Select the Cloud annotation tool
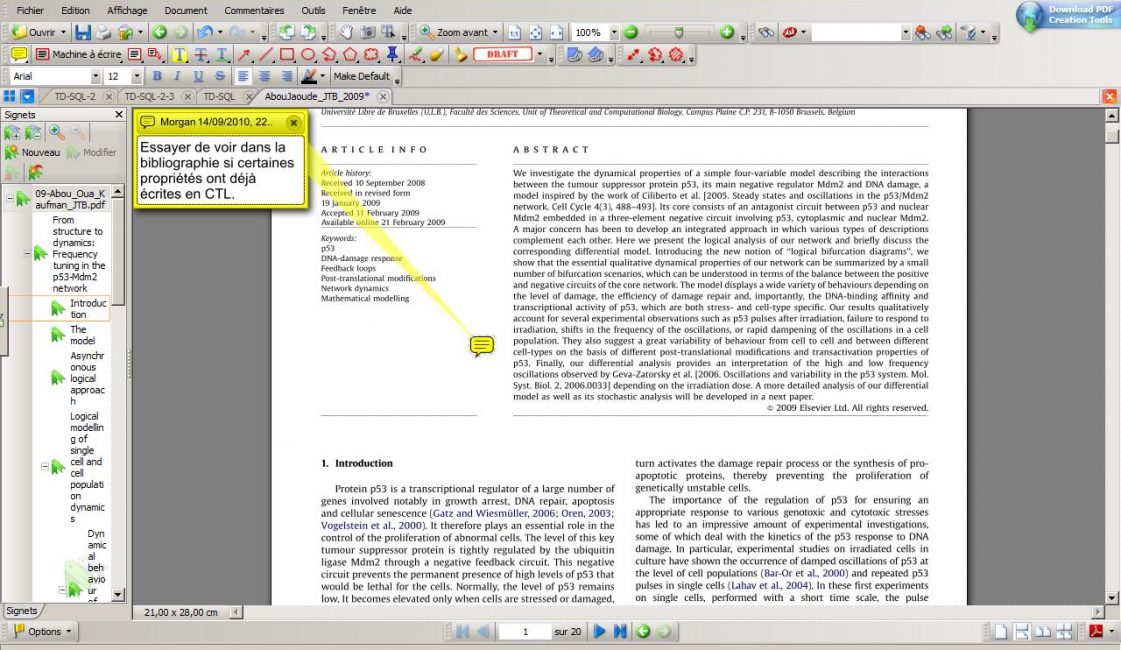 tap(372, 54)
